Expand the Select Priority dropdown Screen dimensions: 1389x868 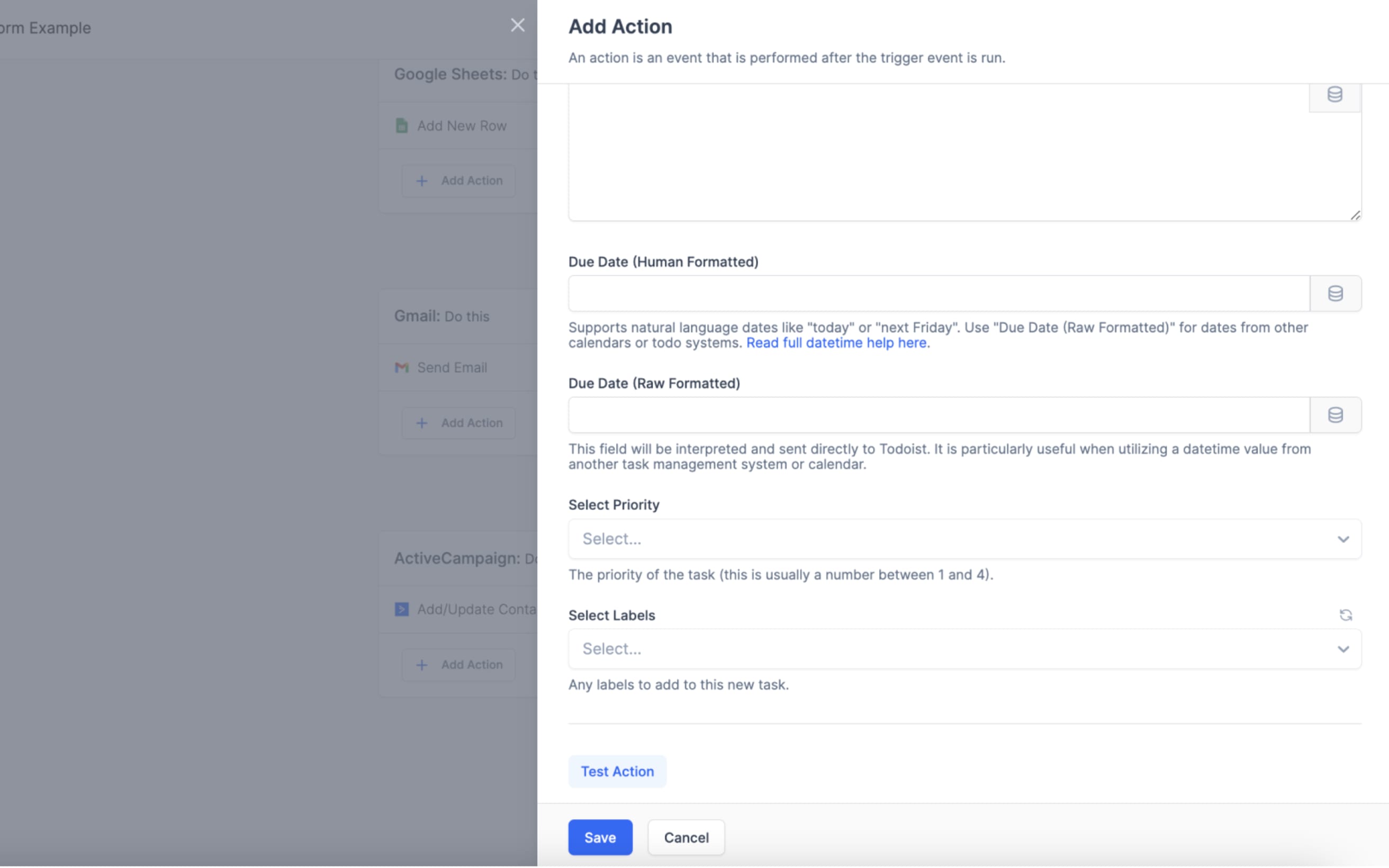point(964,538)
